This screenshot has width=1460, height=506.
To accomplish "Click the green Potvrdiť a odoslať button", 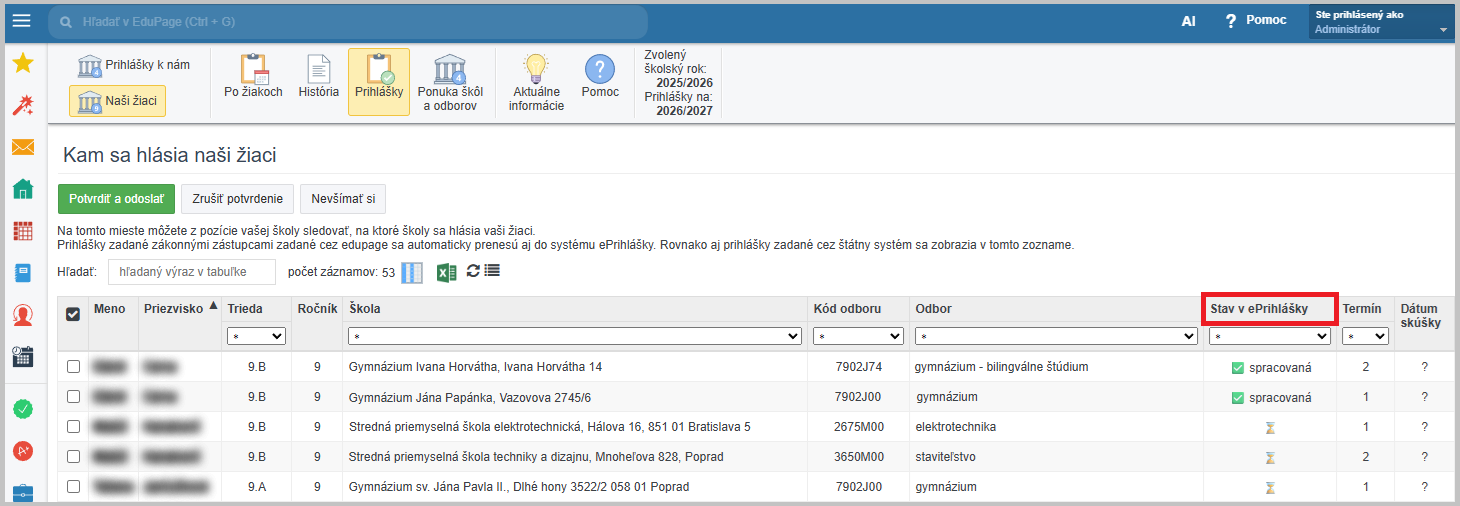I will (116, 199).
